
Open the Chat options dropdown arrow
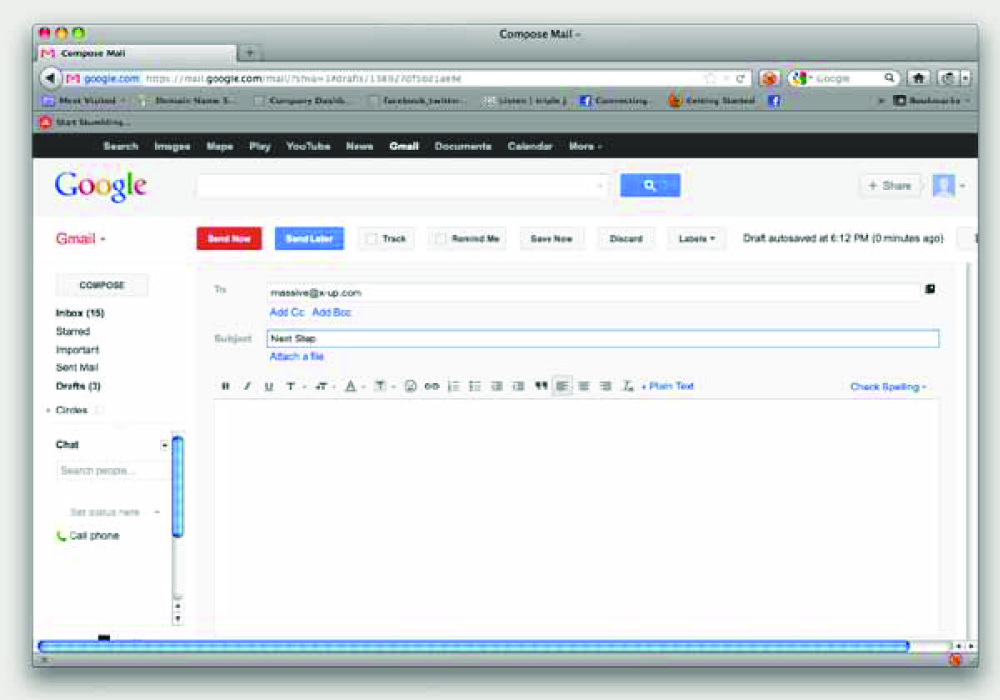(165, 445)
